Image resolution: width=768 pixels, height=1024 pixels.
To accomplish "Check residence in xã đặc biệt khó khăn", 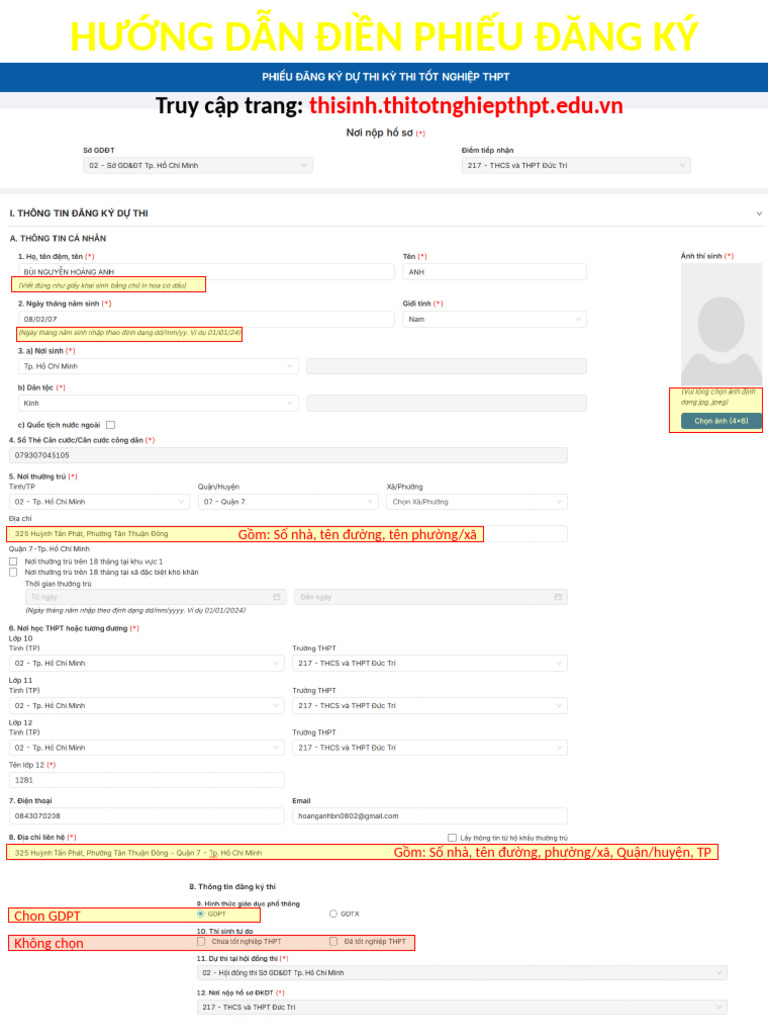I will [13, 572].
